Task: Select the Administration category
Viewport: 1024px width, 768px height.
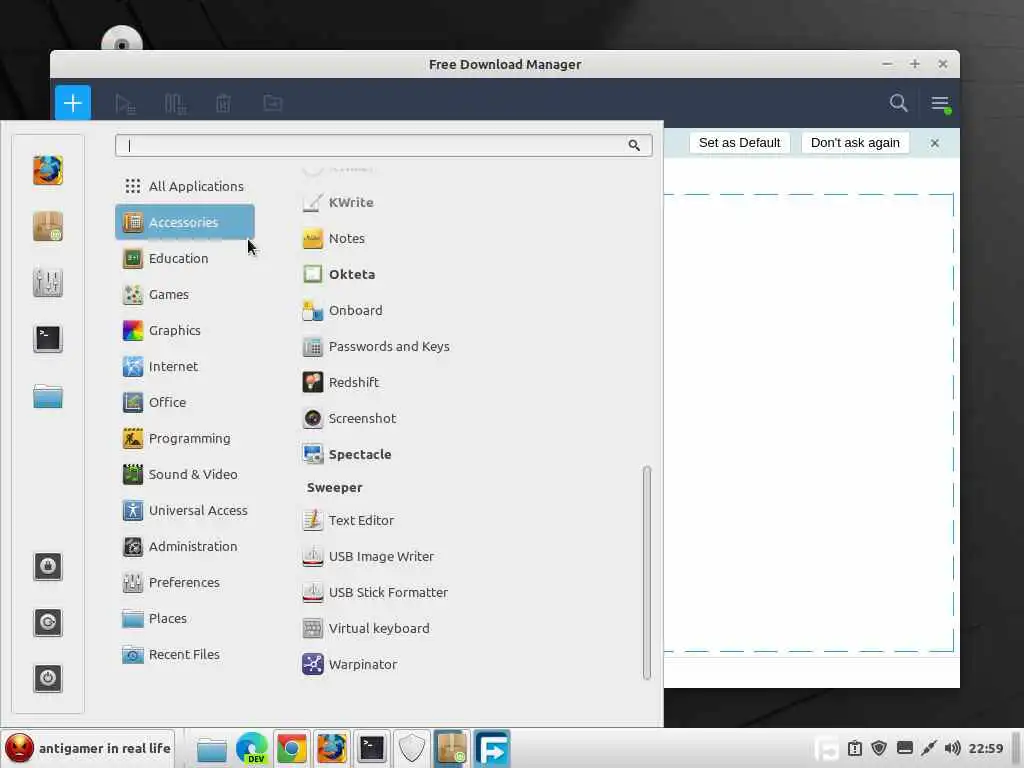Action: coord(185,546)
